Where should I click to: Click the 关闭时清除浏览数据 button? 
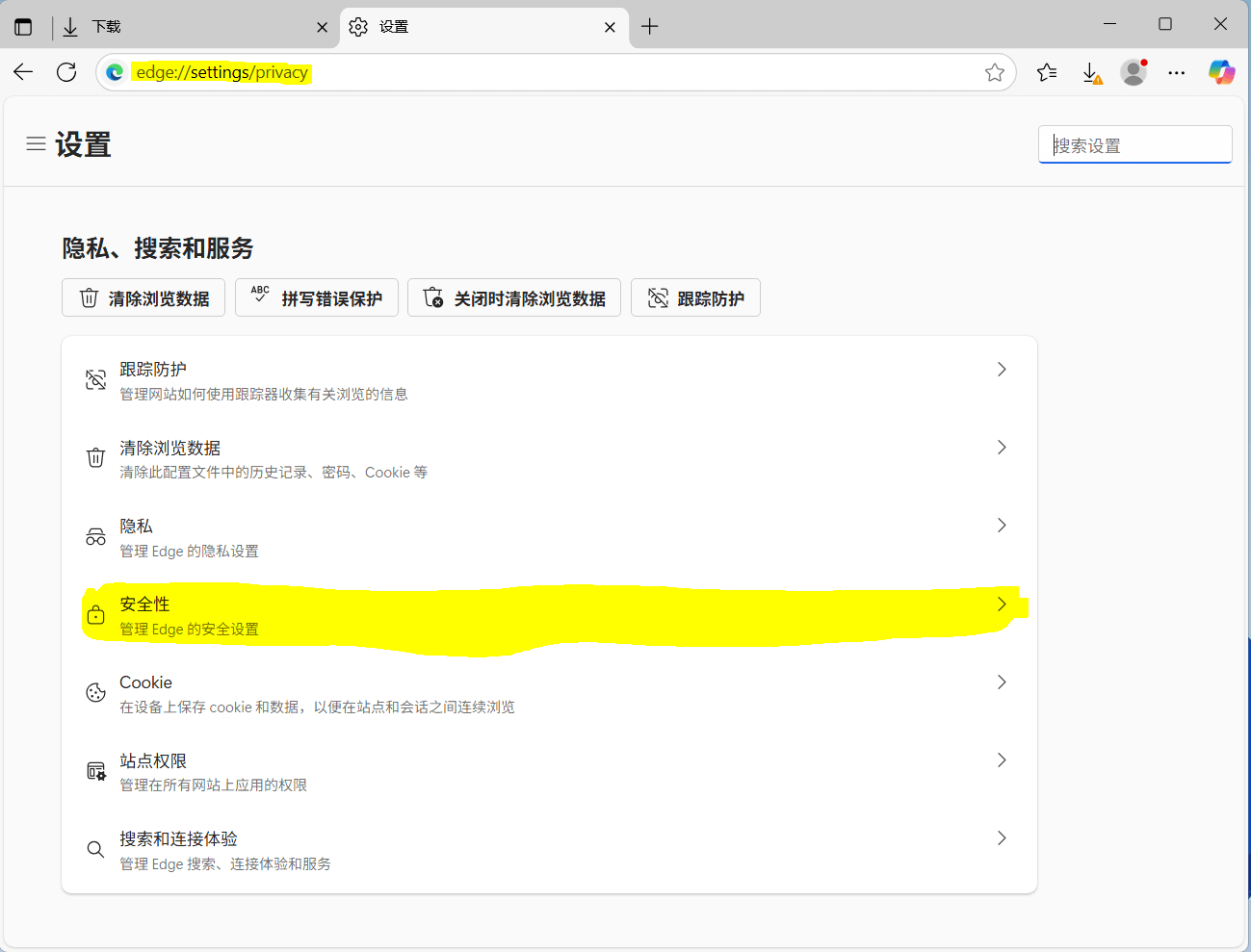click(514, 298)
